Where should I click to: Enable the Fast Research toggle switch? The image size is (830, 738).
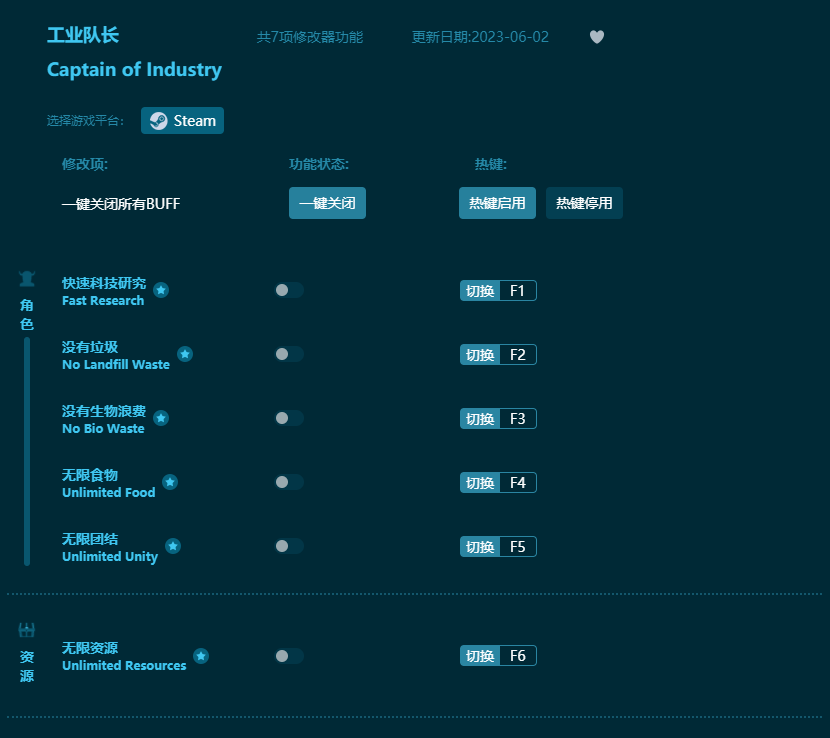(x=289, y=290)
